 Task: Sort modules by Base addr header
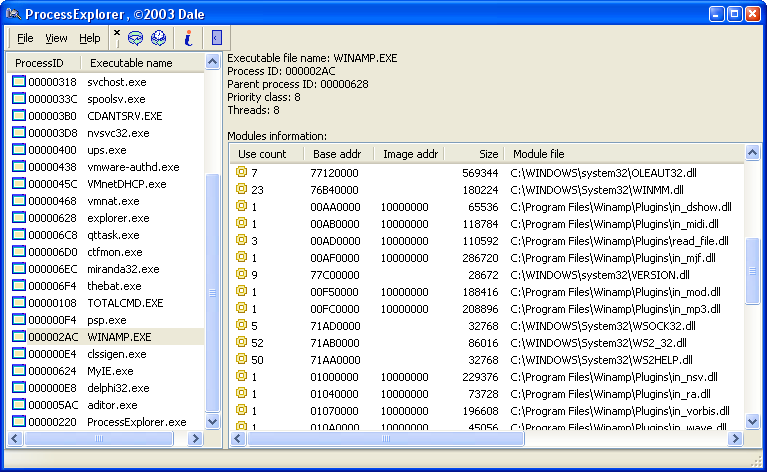coord(338,154)
